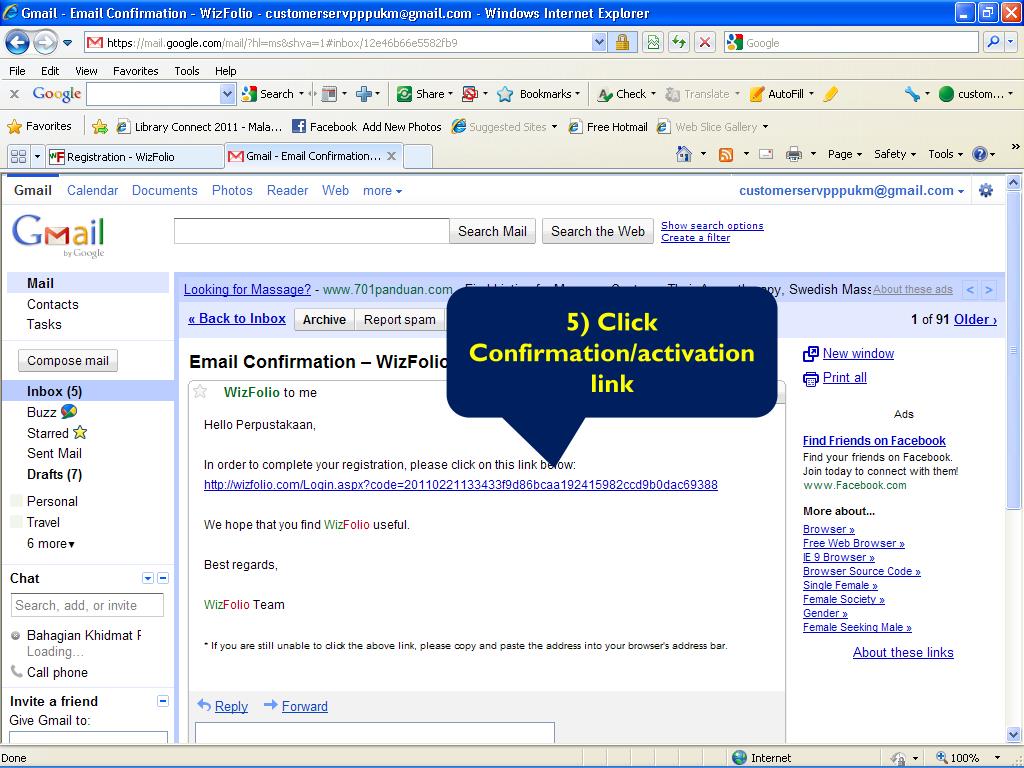Image resolution: width=1024 pixels, height=768 pixels.
Task: Collapse the Invite a friend section
Action: (163, 701)
